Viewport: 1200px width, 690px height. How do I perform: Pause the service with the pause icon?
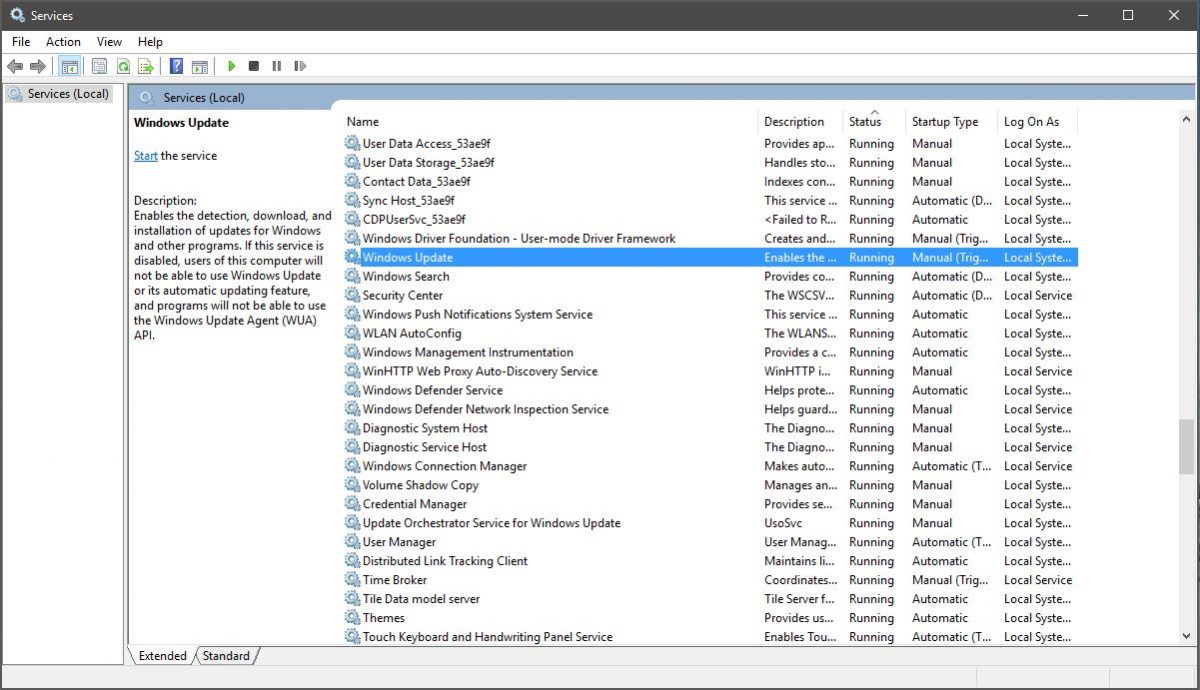pyautogui.click(x=277, y=66)
